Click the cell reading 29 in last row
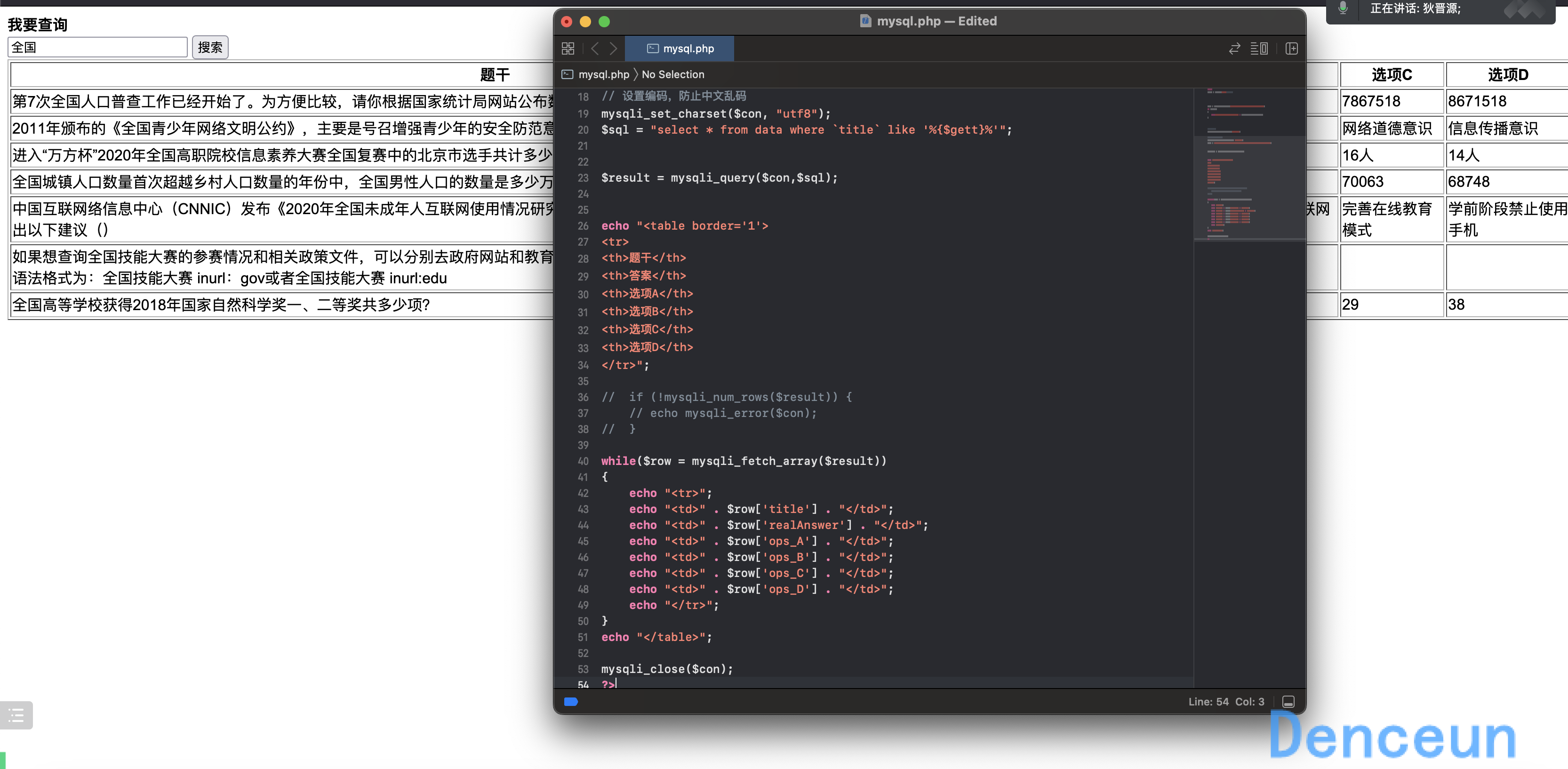1568x769 pixels. click(x=1392, y=304)
